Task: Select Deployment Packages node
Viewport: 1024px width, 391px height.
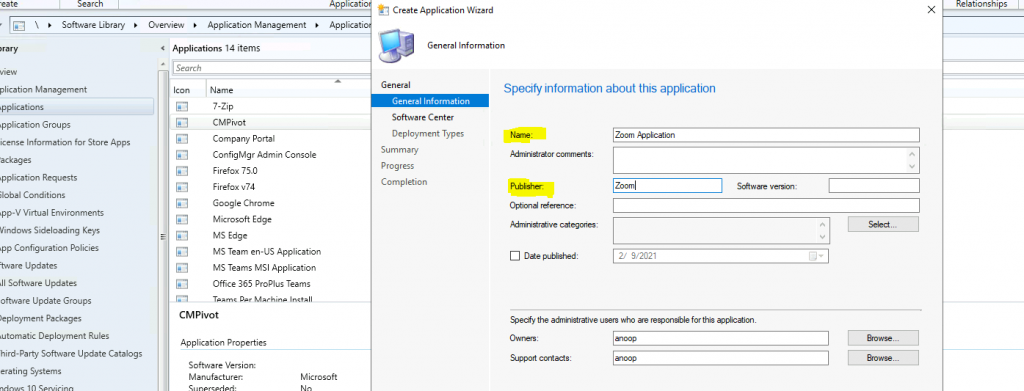Action: [40, 319]
